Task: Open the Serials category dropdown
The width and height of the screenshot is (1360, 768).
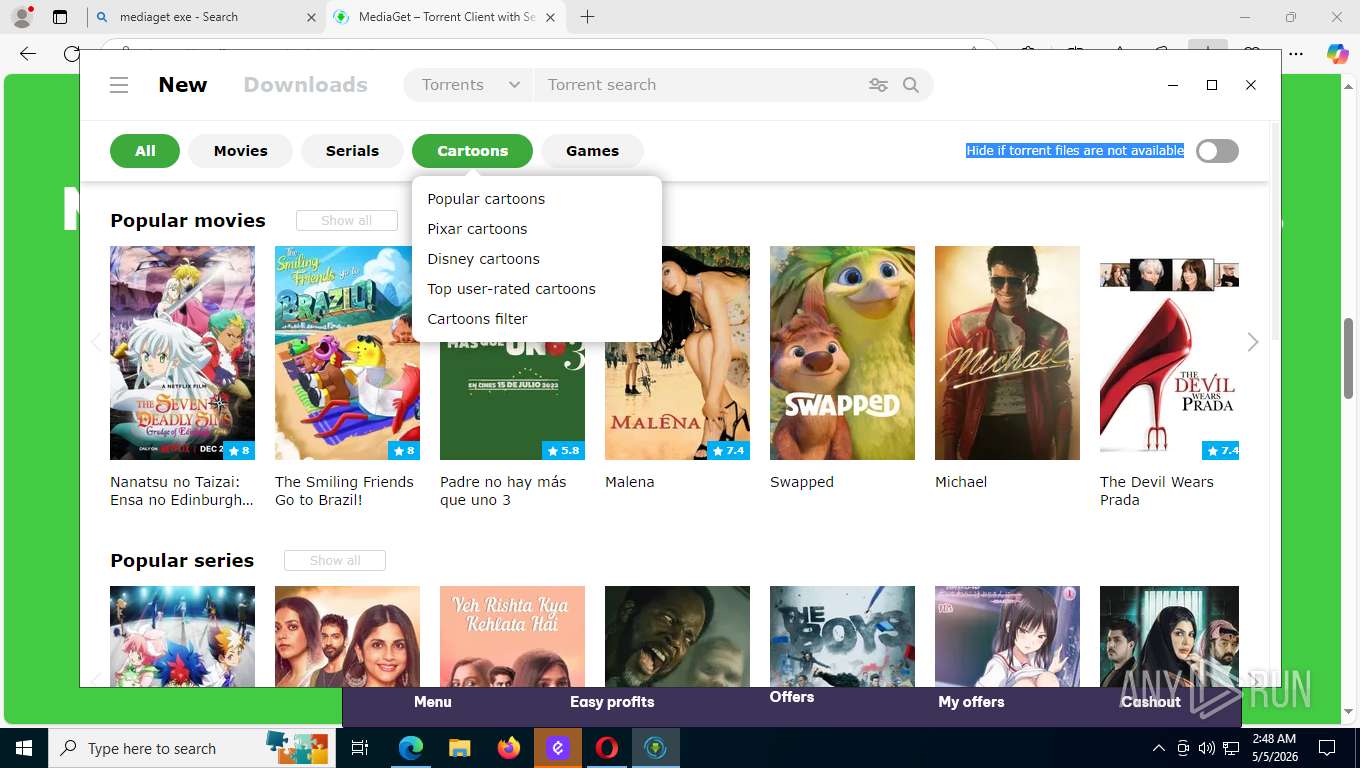Action: click(x=352, y=151)
